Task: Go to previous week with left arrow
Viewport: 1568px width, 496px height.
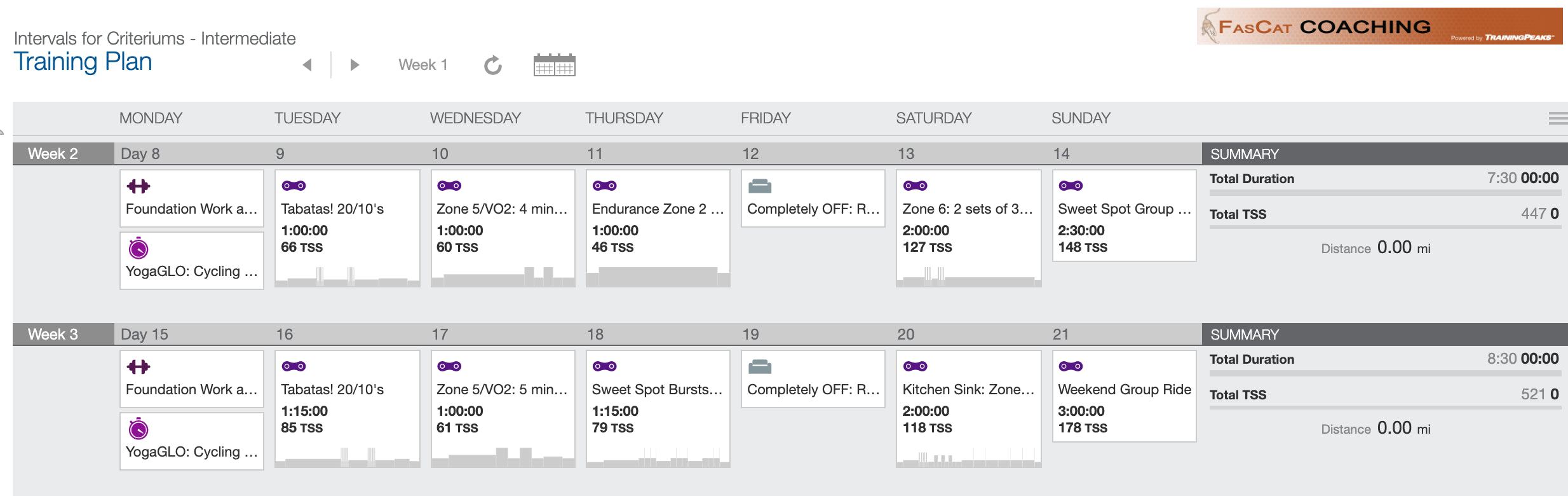Action: (x=308, y=65)
